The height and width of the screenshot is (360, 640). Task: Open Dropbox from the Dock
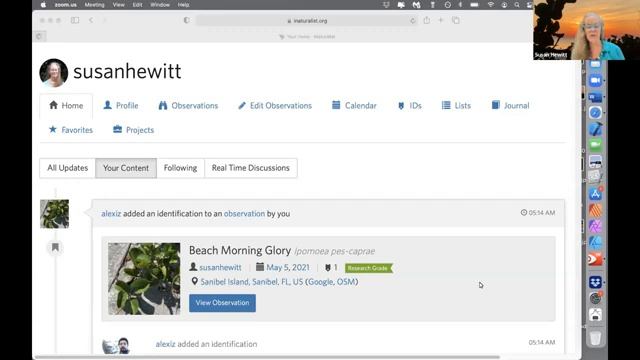[596, 282]
